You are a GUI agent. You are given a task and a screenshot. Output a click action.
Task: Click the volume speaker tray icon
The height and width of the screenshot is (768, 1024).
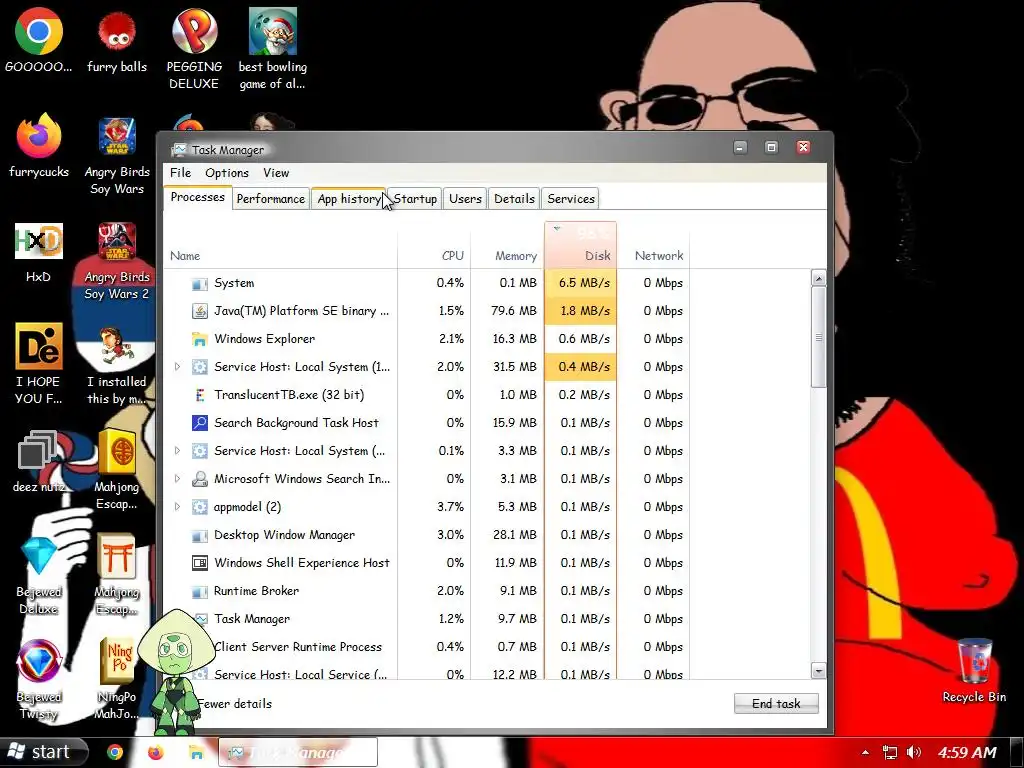(x=914, y=752)
